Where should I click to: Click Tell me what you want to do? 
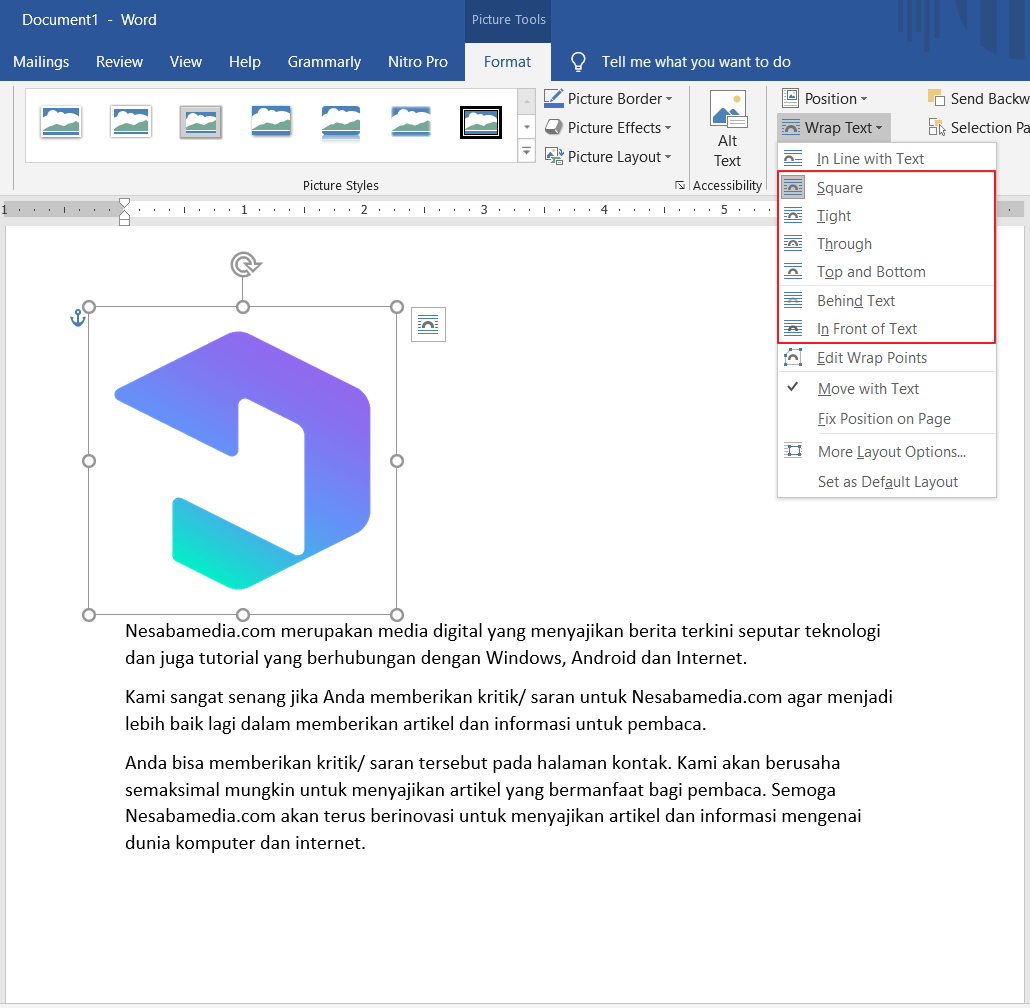coord(696,62)
